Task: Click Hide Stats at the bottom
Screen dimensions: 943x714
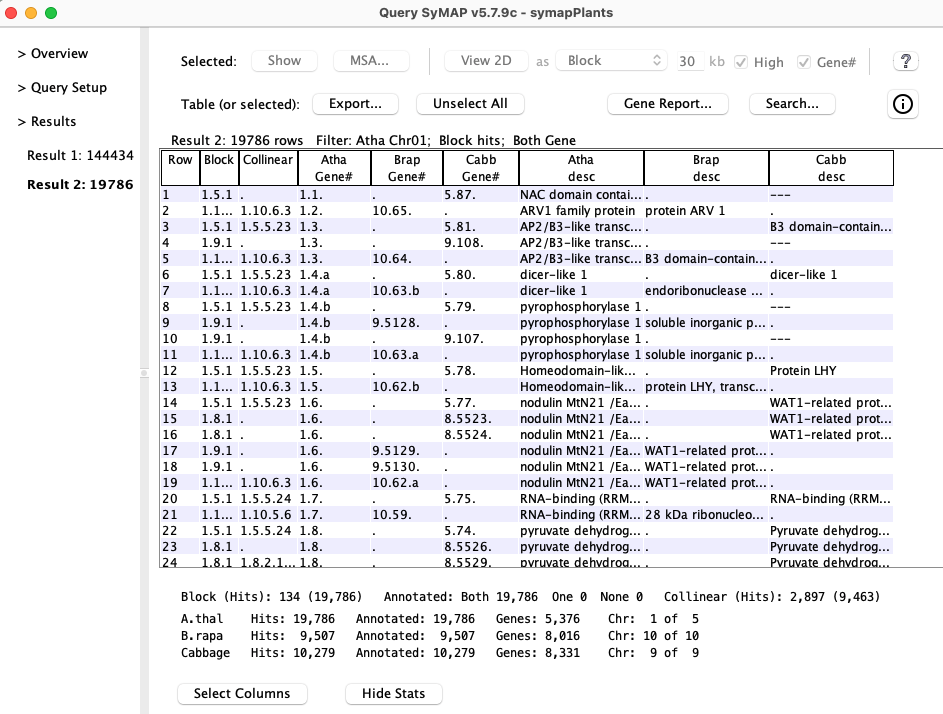Action: tap(393, 693)
